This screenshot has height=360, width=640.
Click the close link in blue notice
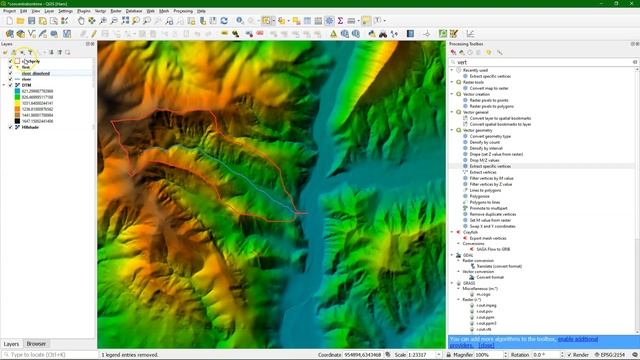[x=486, y=345]
